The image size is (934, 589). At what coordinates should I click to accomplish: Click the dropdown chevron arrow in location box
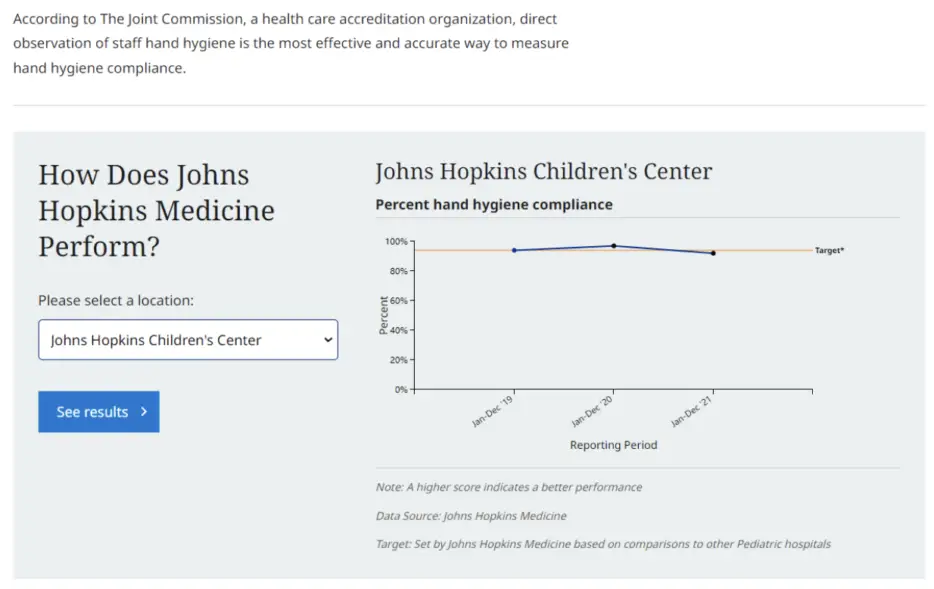pos(327,340)
